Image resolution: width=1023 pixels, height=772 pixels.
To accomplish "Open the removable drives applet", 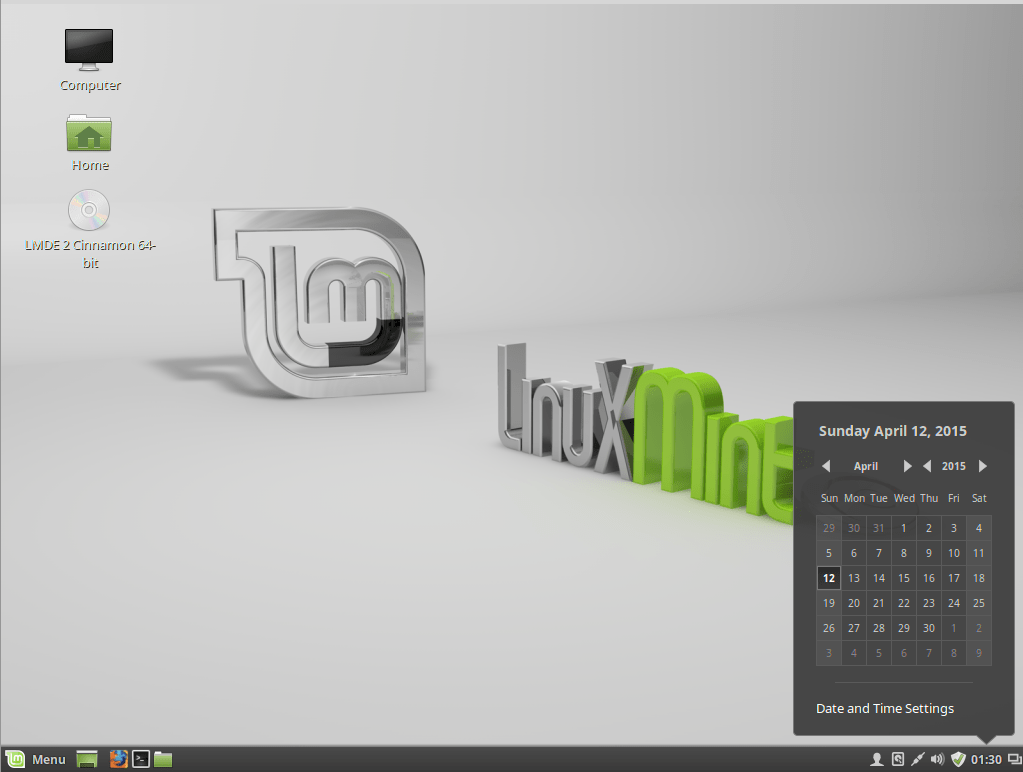I will coord(898,759).
